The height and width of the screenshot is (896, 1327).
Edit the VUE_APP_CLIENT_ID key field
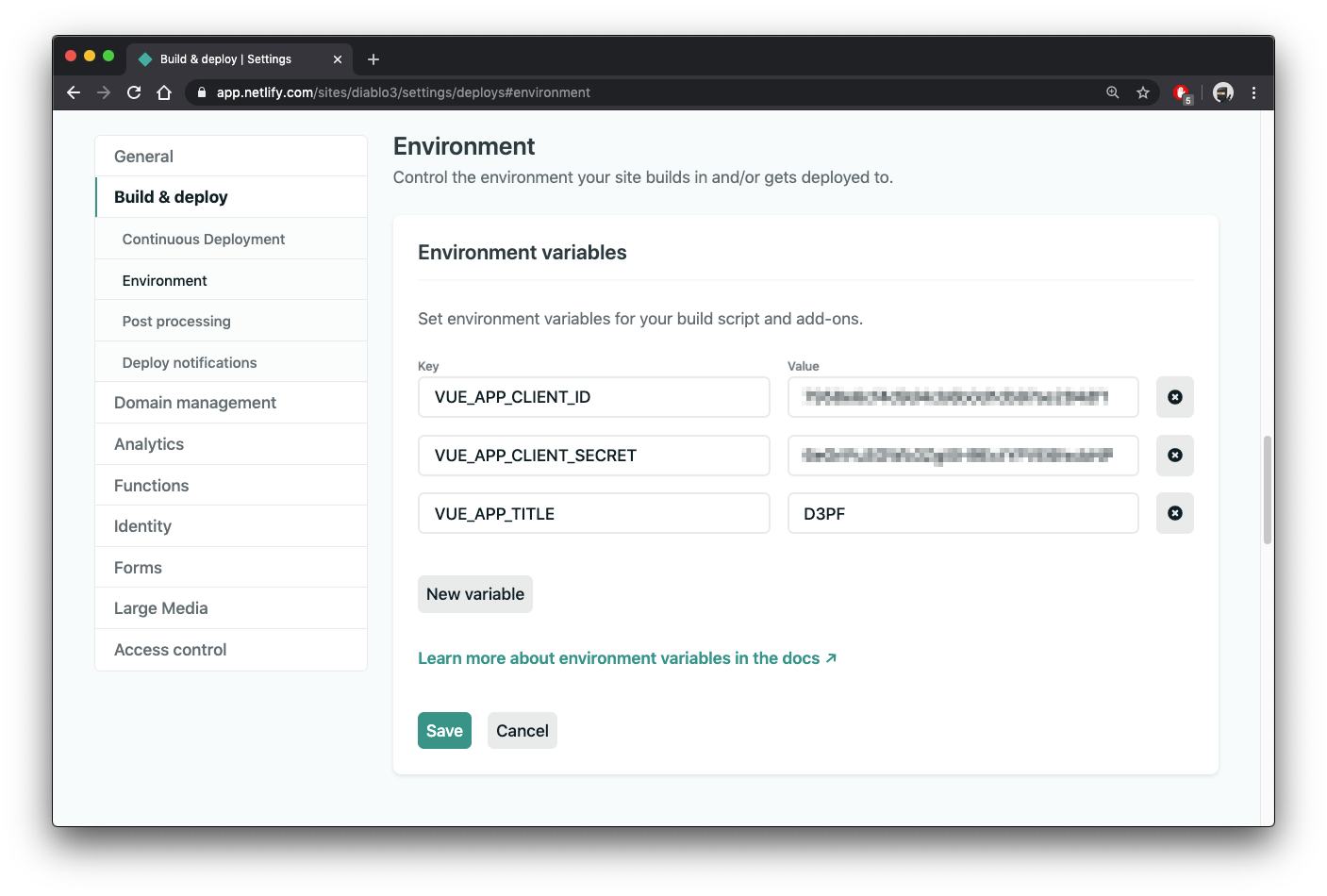pyautogui.click(x=594, y=397)
